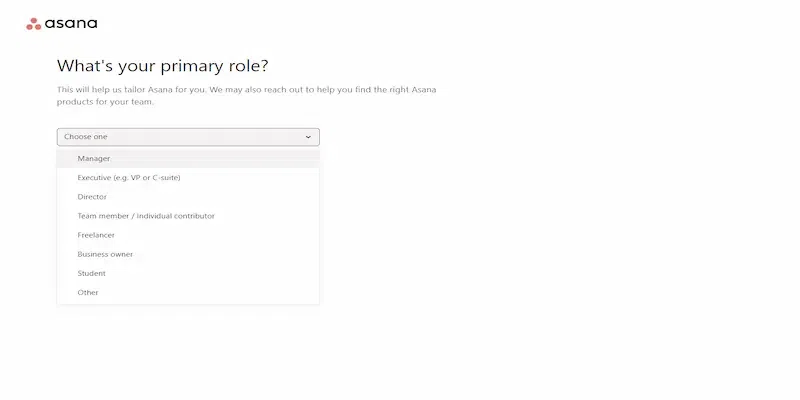Viewport: 800px width, 400px height.
Task: Select Manager from the role list
Action: coord(94,158)
